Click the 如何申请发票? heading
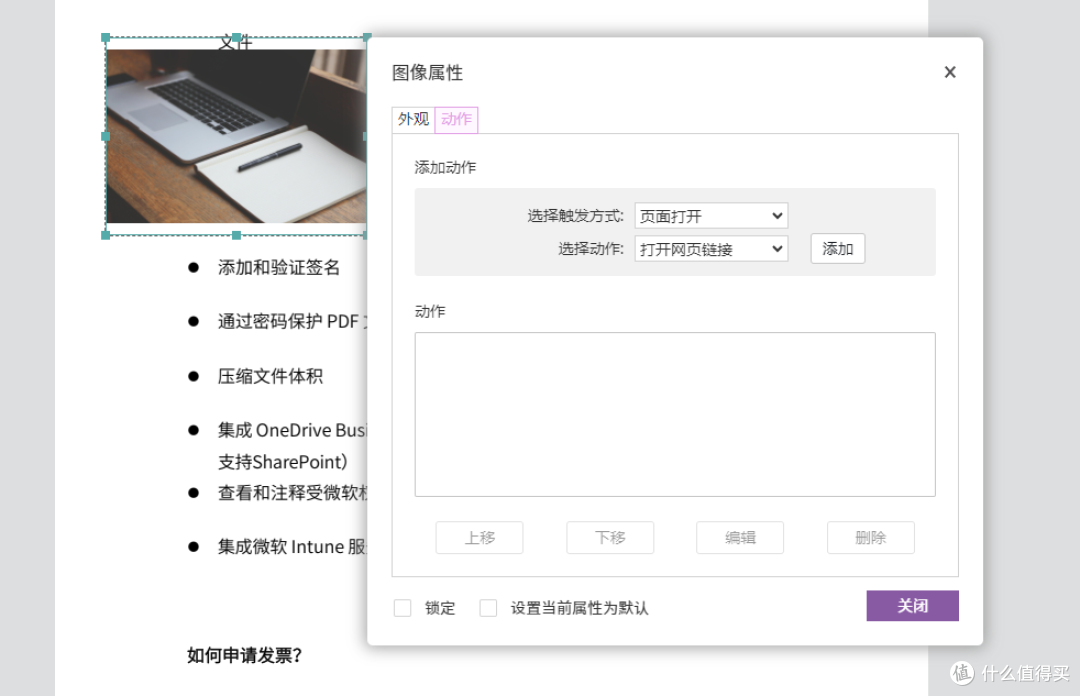Image resolution: width=1080 pixels, height=696 pixels. (245, 655)
